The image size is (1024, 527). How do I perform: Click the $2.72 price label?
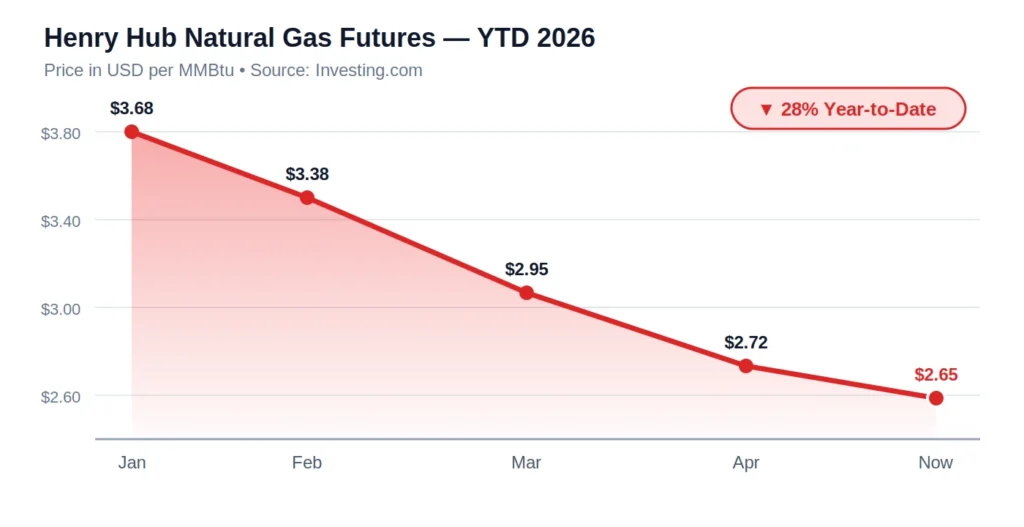tap(746, 342)
